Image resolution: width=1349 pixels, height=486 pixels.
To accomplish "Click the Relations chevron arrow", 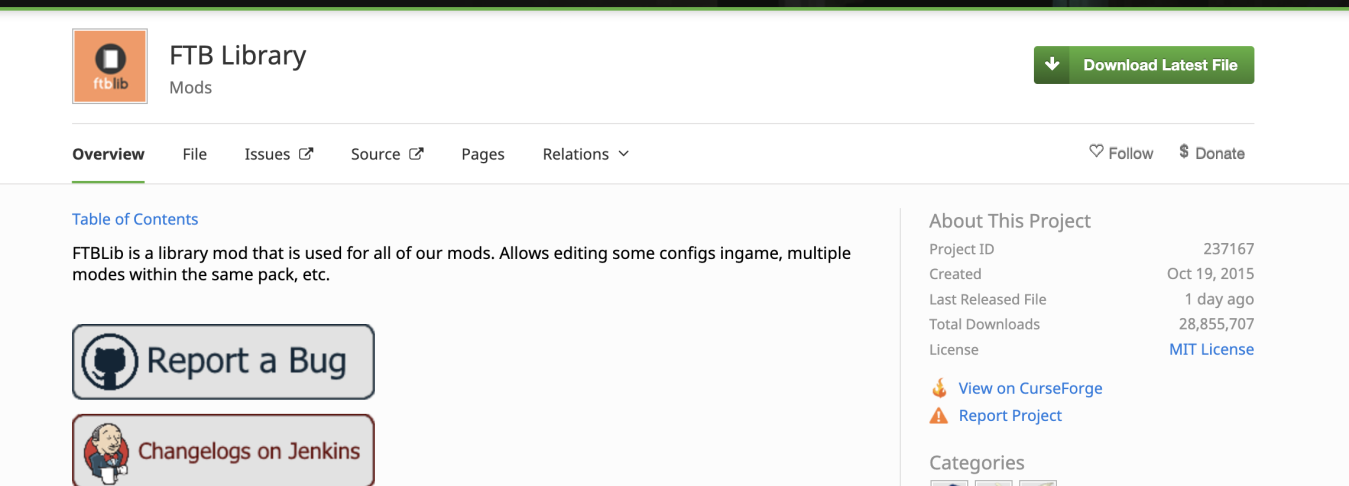I will point(624,154).
